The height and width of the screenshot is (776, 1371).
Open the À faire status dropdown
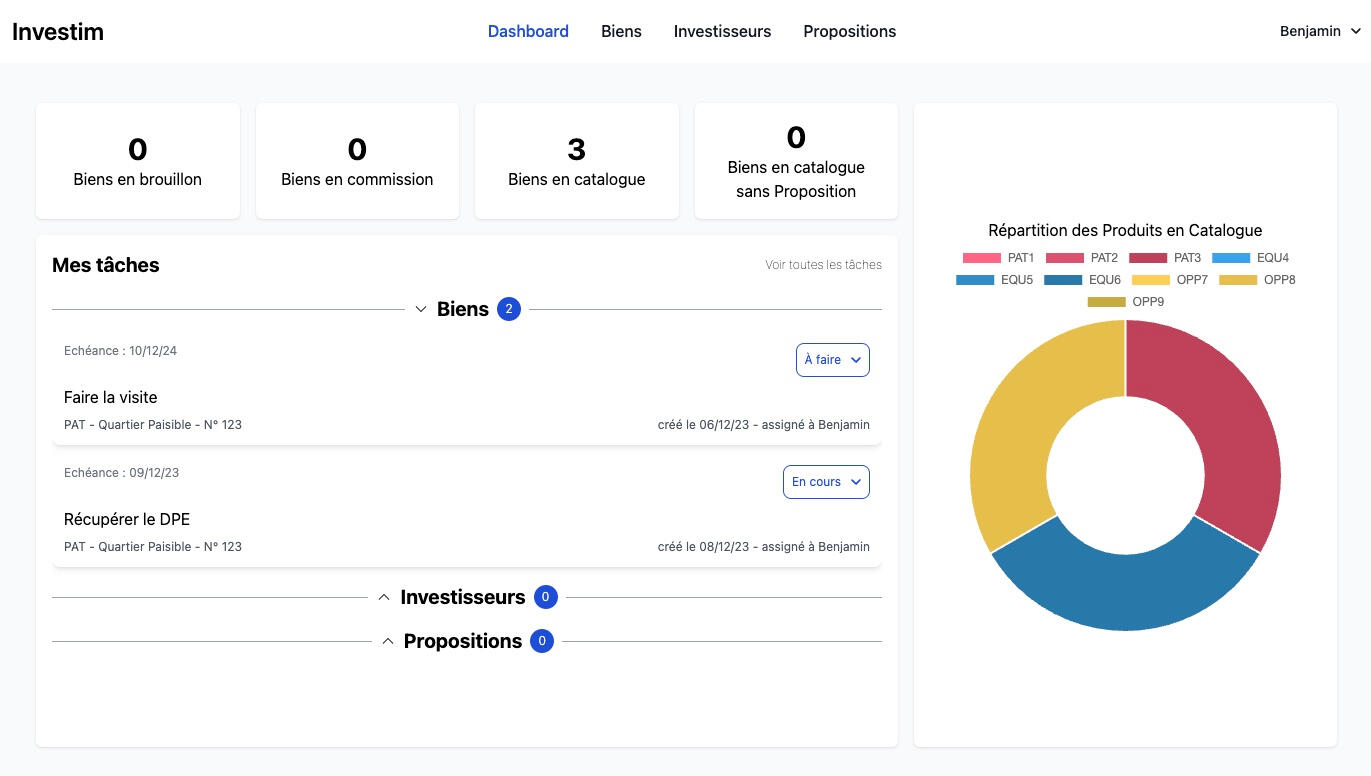click(832, 360)
